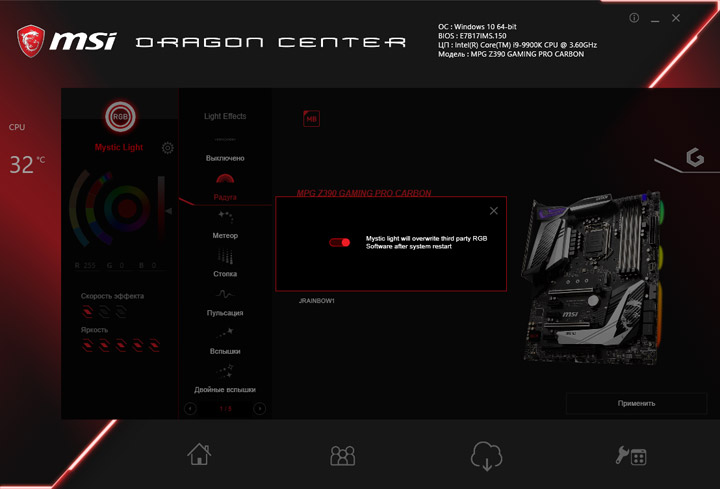Viewport: 720px width, 489px height.
Task: Select the Пульсация light effect
Action: pos(225,313)
